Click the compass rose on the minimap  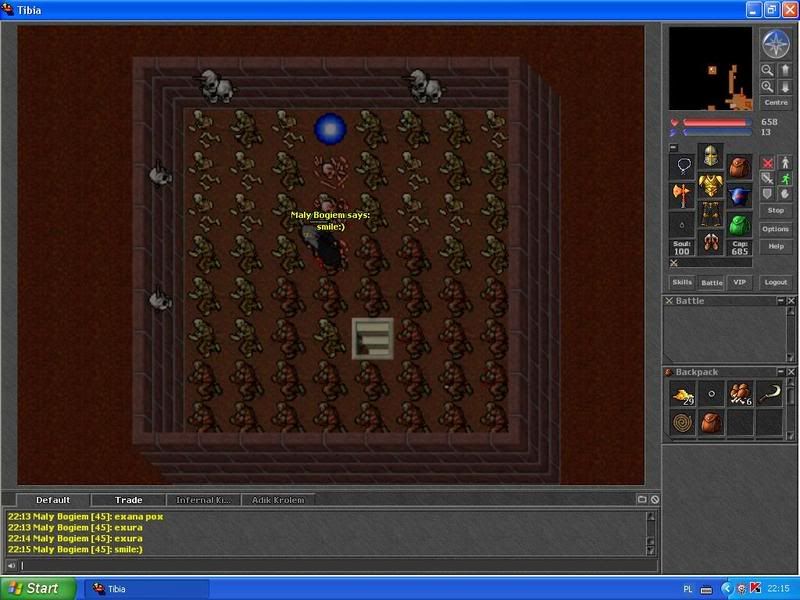click(x=776, y=44)
